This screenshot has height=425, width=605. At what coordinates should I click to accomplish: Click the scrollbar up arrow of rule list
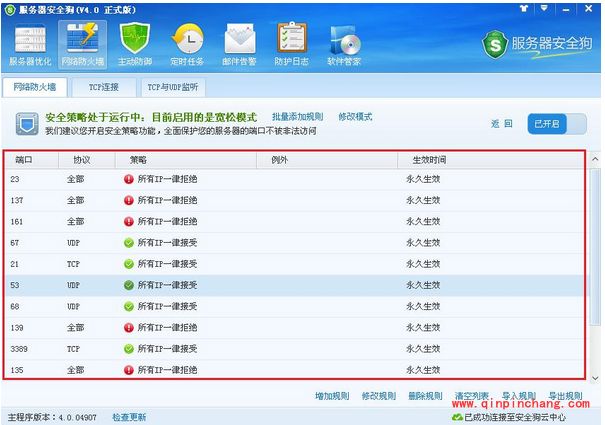pyautogui.click(x=595, y=159)
